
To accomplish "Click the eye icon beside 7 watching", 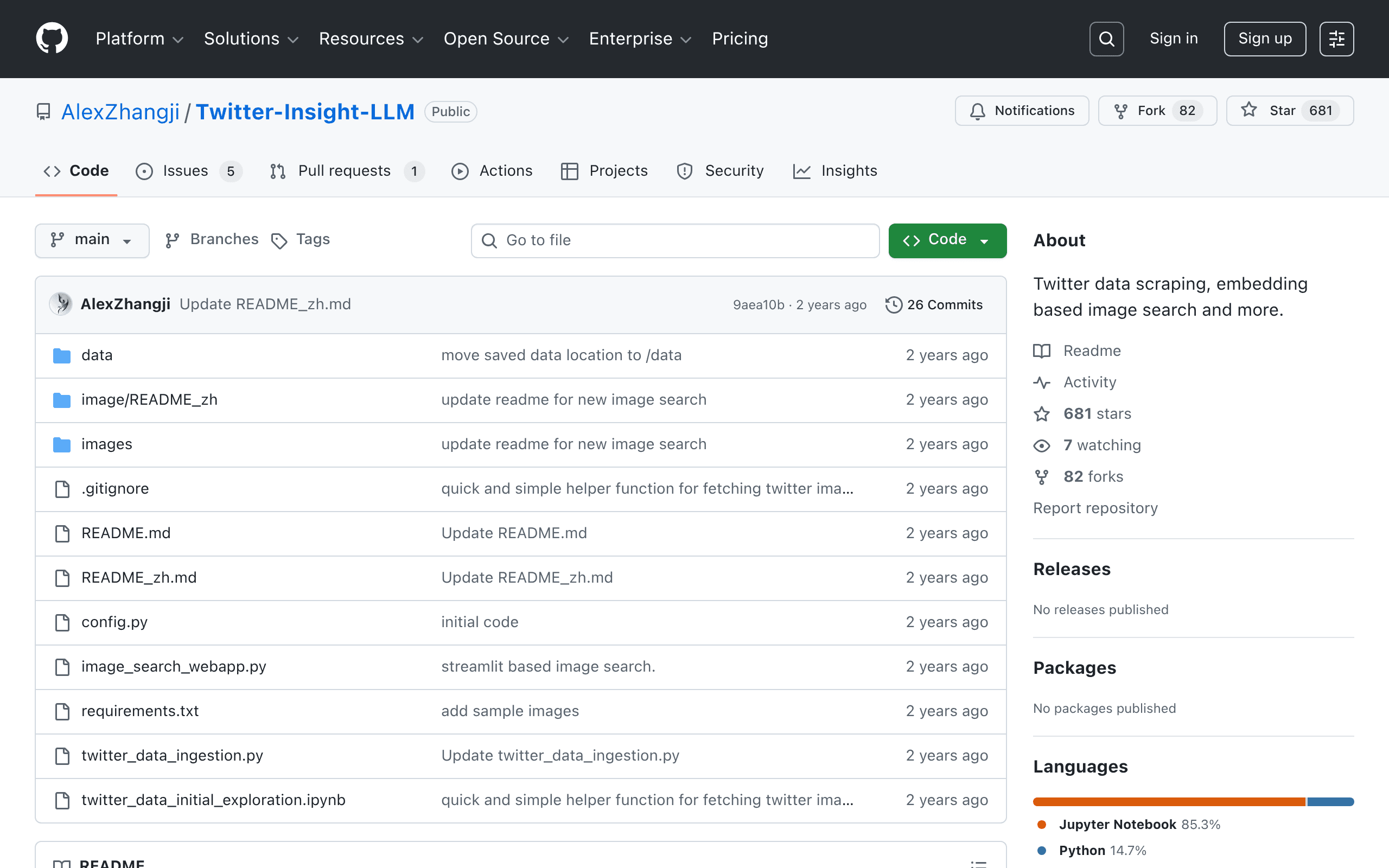I will pyautogui.click(x=1042, y=445).
